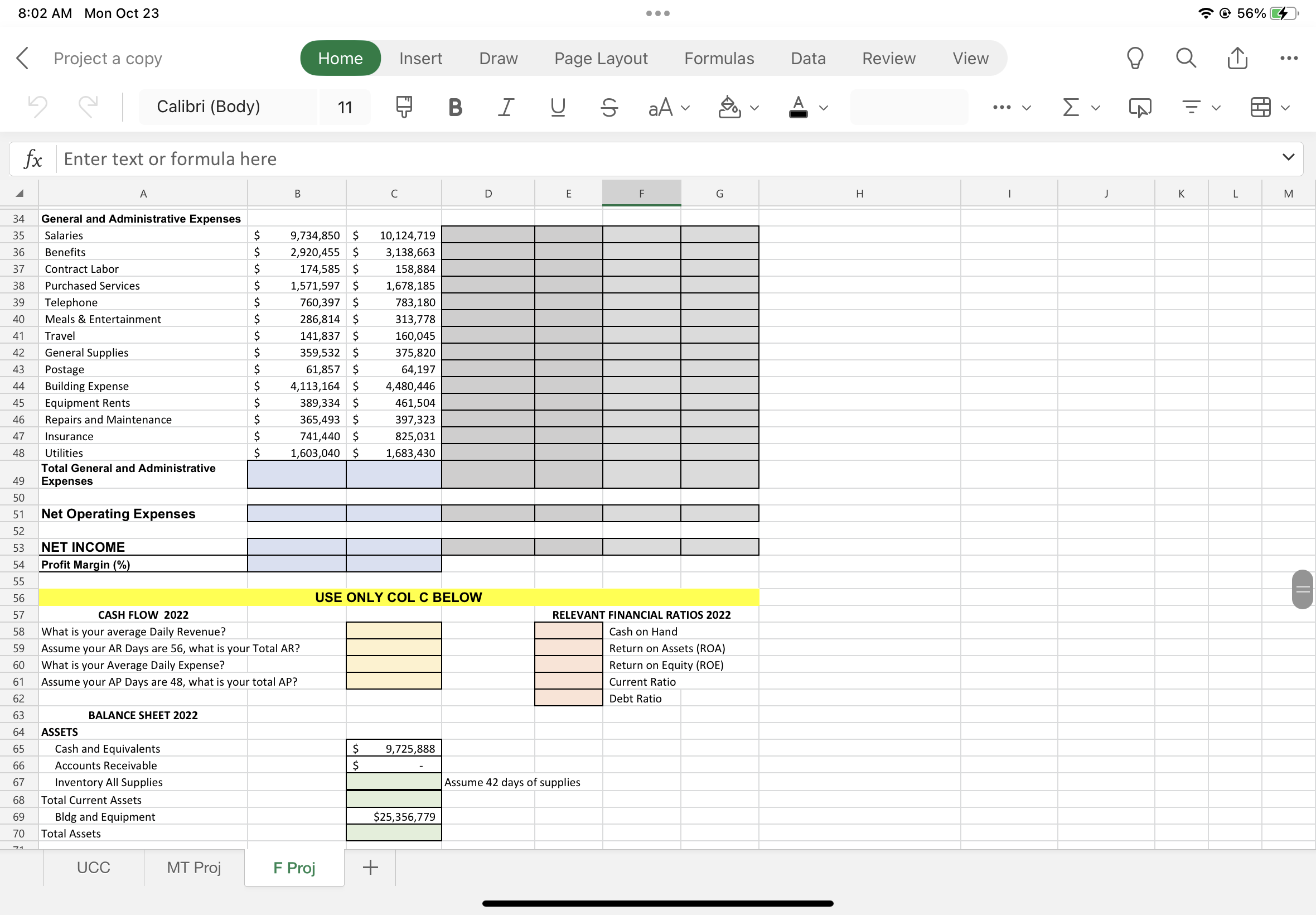This screenshot has height=915, width=1316.
Task: Tap the Share icon
Action: pyautogui.click(x=1237, y=58)
